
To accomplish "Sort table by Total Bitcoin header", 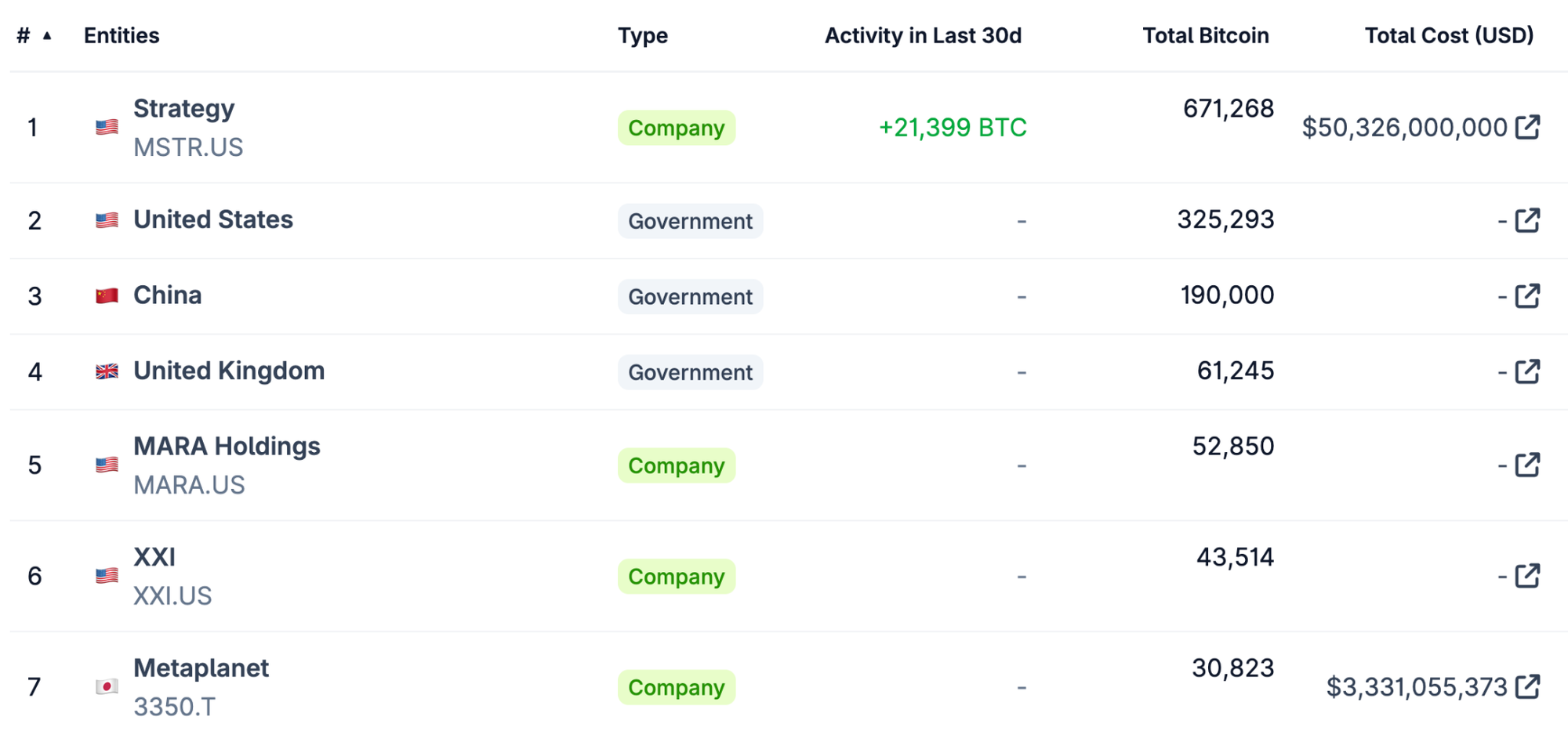I will [1205, 35].
